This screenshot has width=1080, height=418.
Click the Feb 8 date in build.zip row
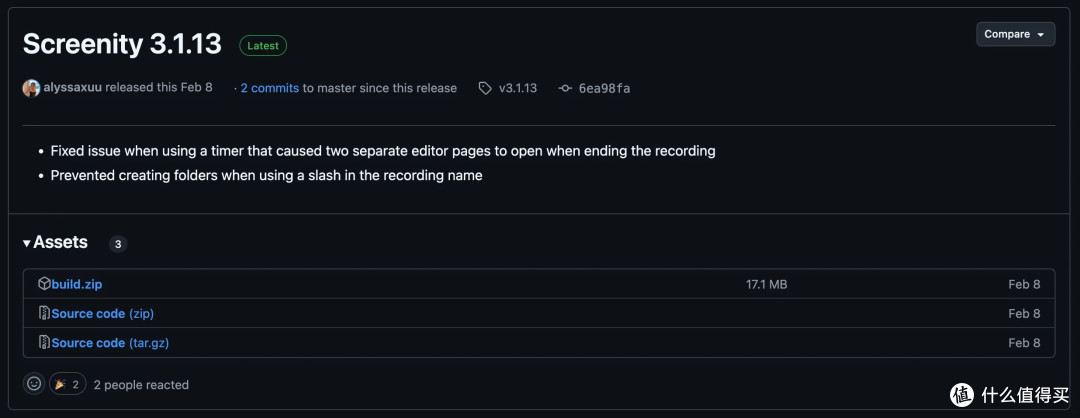[x=1024, y=284]
